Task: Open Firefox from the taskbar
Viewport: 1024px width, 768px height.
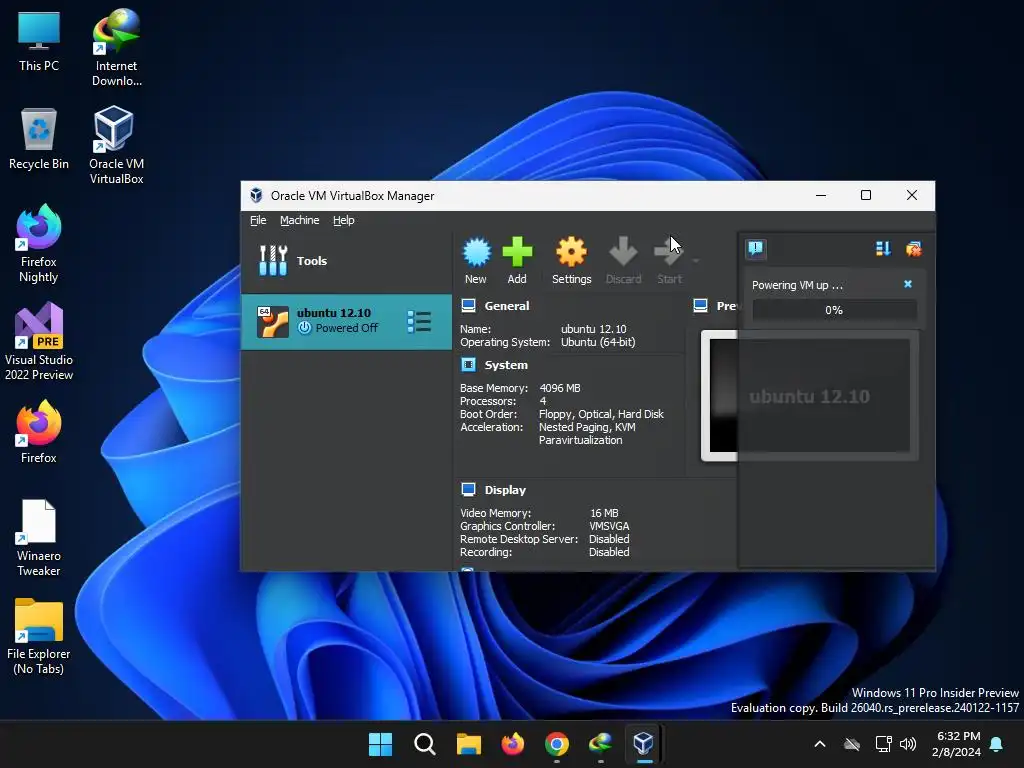Action: (513, 744)
